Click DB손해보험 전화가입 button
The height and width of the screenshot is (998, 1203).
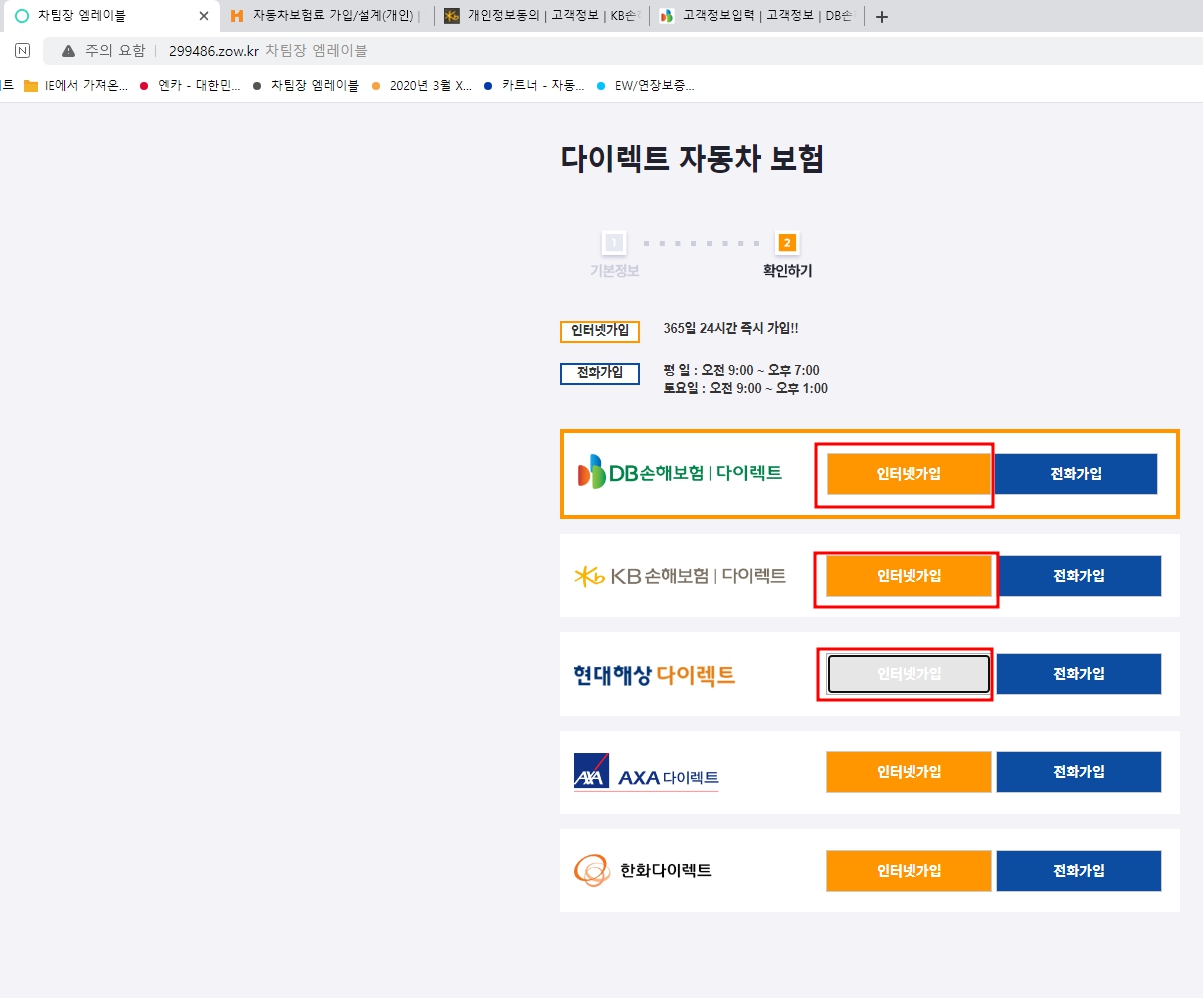(x=1076, y=474)
